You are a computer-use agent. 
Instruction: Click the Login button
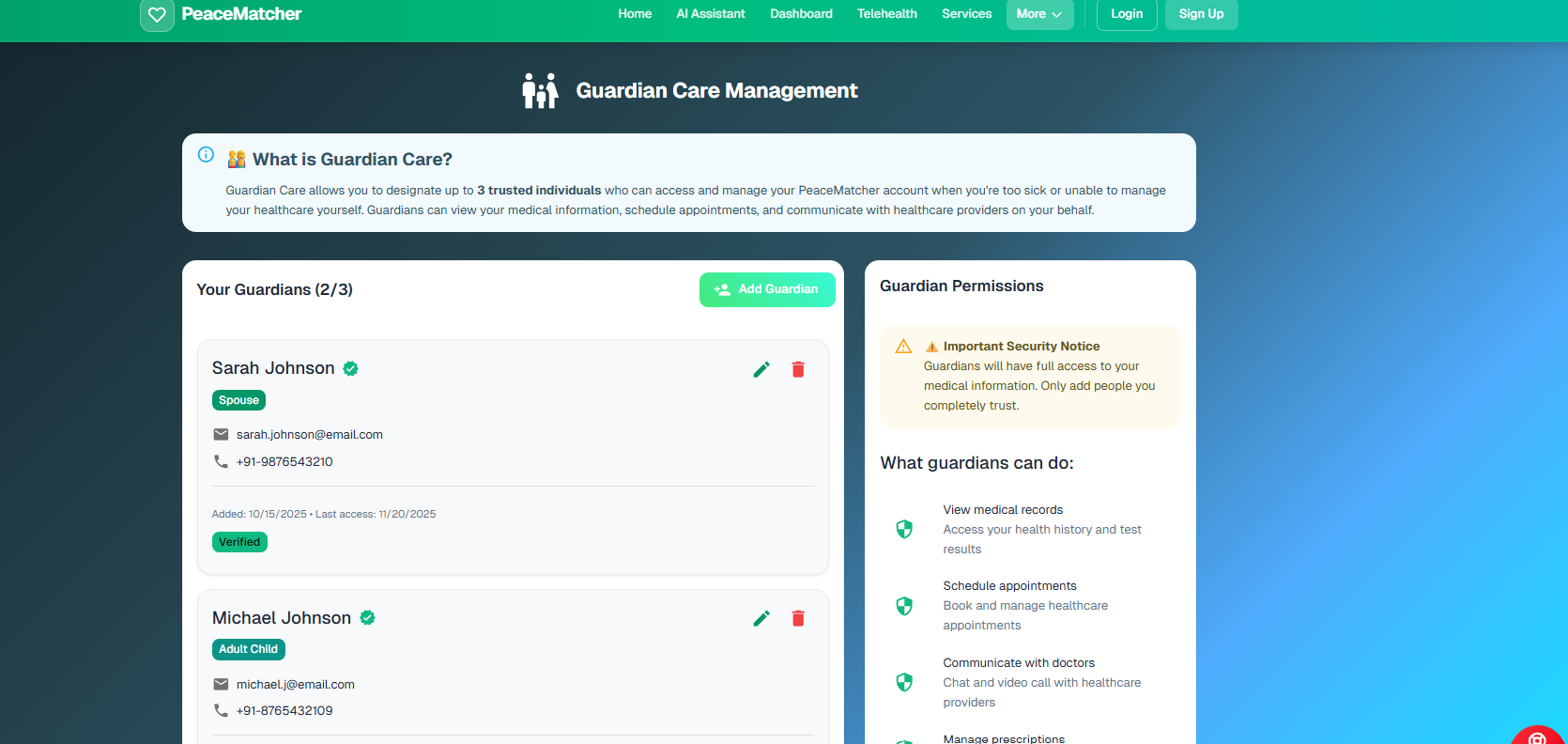click(x=1127, y=14)
